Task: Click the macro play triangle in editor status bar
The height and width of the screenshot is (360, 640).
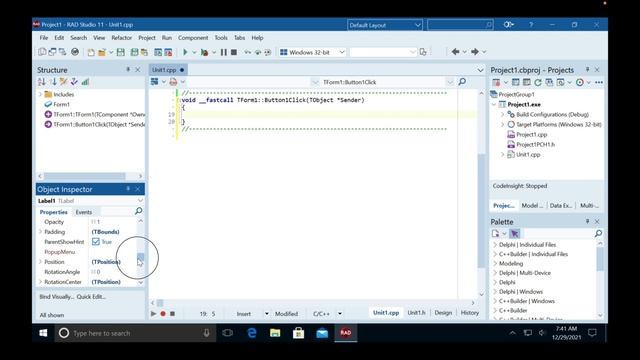Action: pyautogui.click(x=153, y=313)
